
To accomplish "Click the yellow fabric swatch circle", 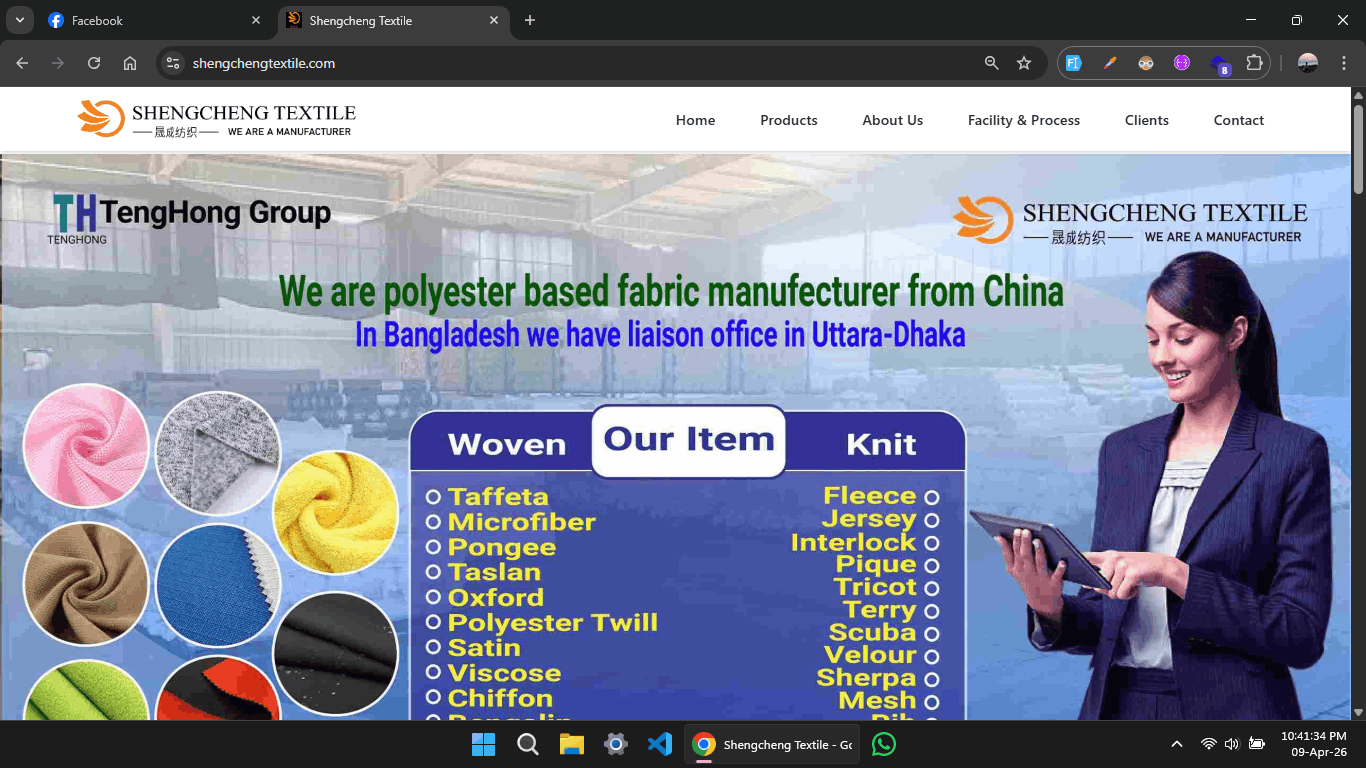I will 335,512.
